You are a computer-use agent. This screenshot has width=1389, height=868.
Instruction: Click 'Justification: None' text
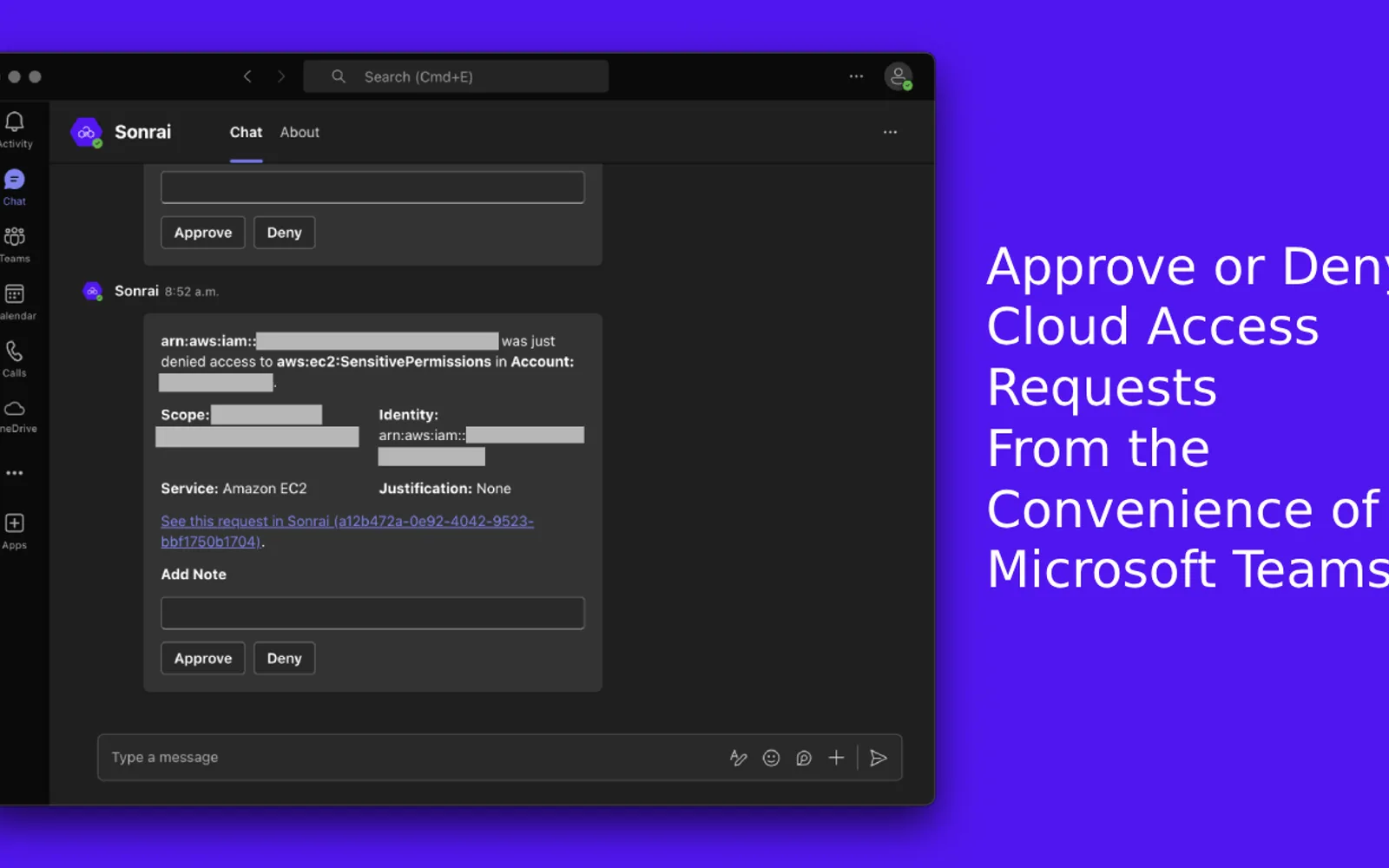tap(444, 489)
